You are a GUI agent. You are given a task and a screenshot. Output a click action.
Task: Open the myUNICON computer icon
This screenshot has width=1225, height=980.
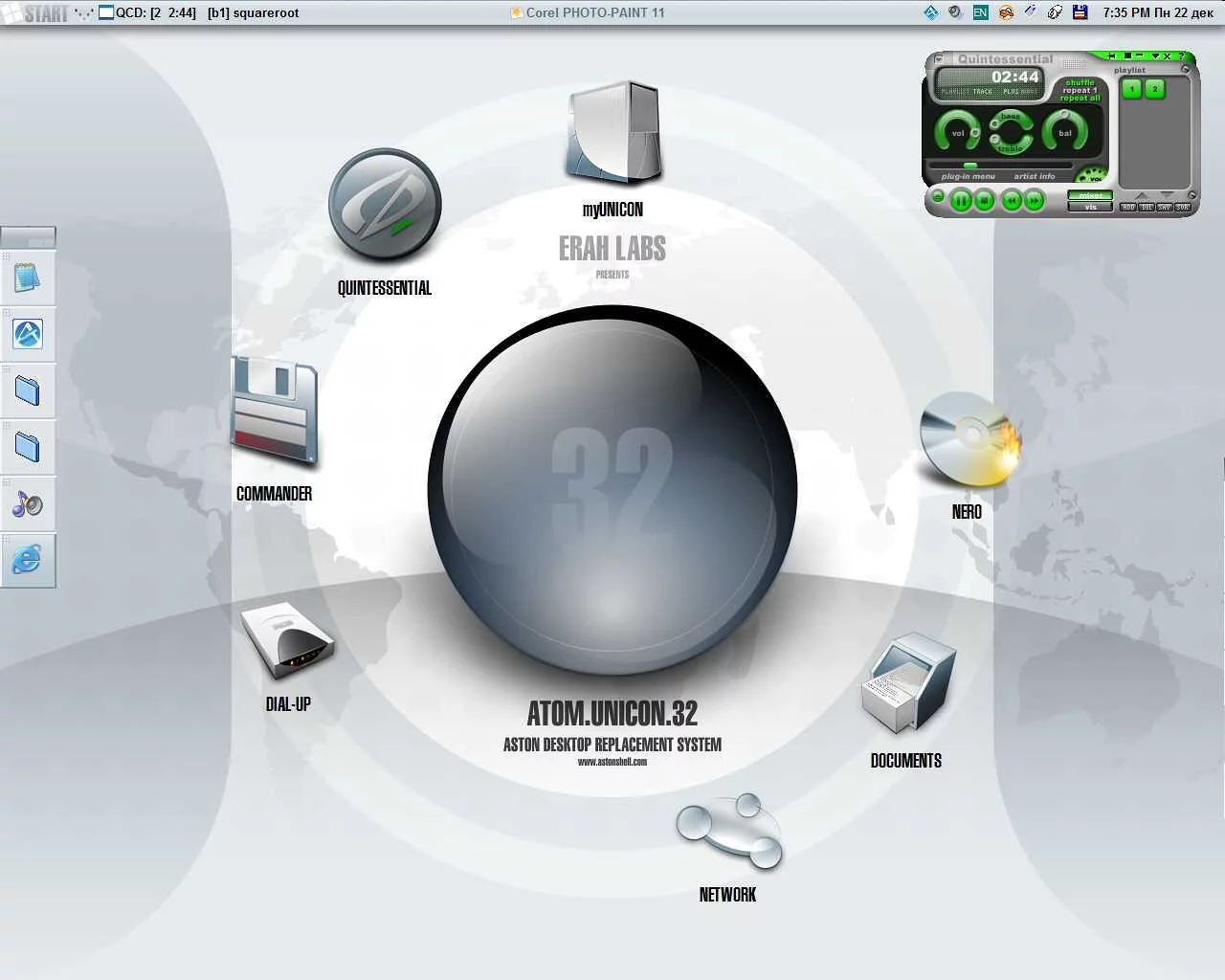pyautogui.click(x=612, y=134)
